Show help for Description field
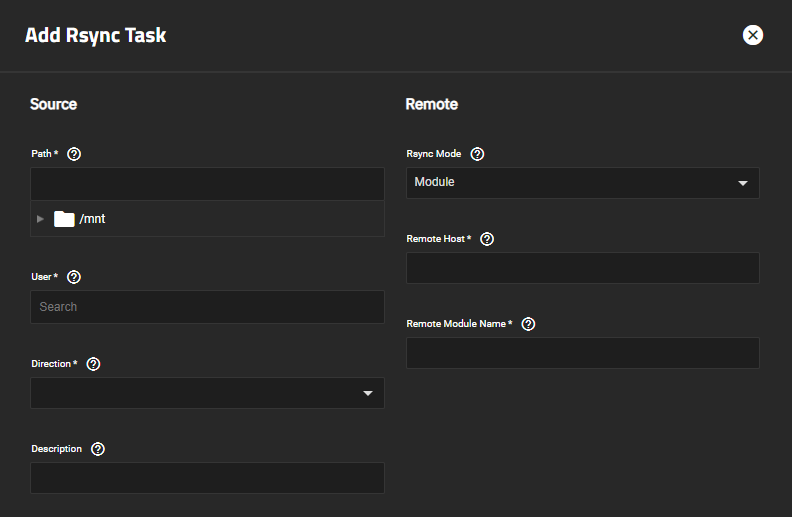 click(x=98, y=449)
